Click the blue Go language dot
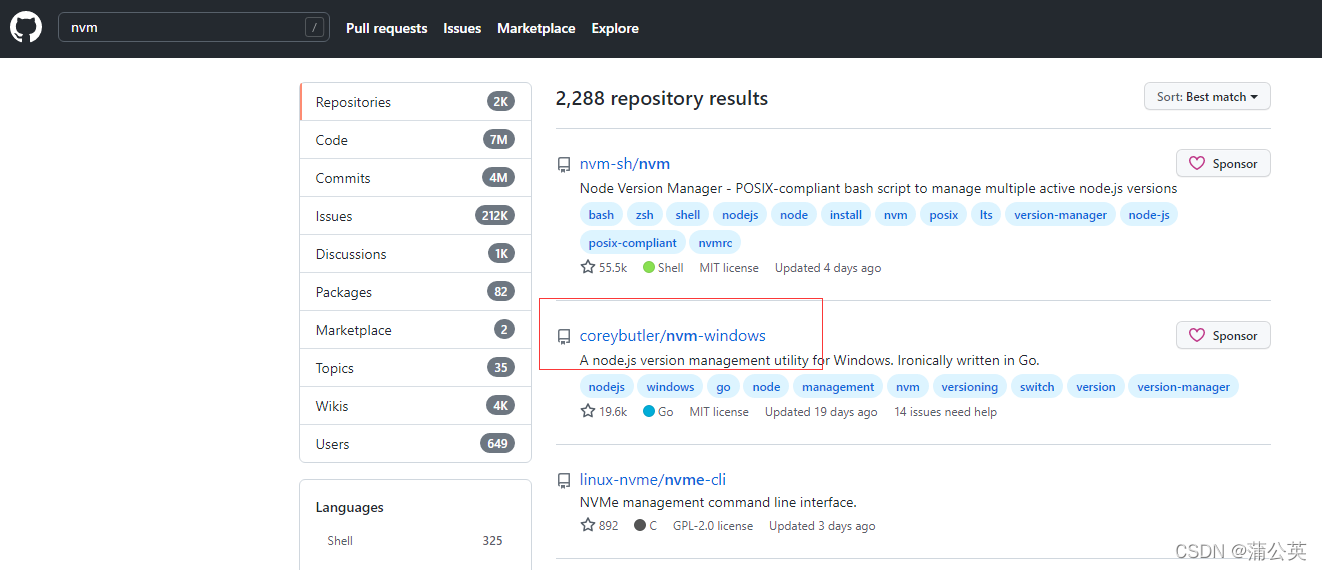 (649, 411)
